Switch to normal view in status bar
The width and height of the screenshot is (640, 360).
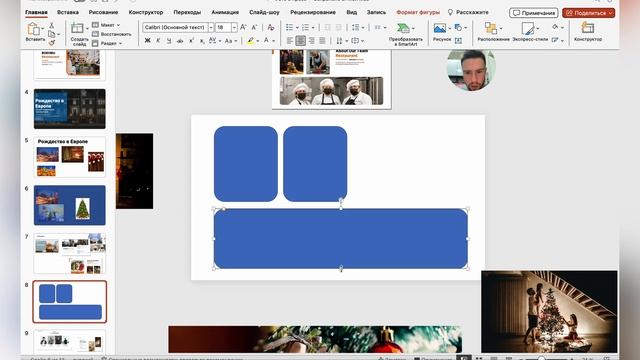coord(464,358)
